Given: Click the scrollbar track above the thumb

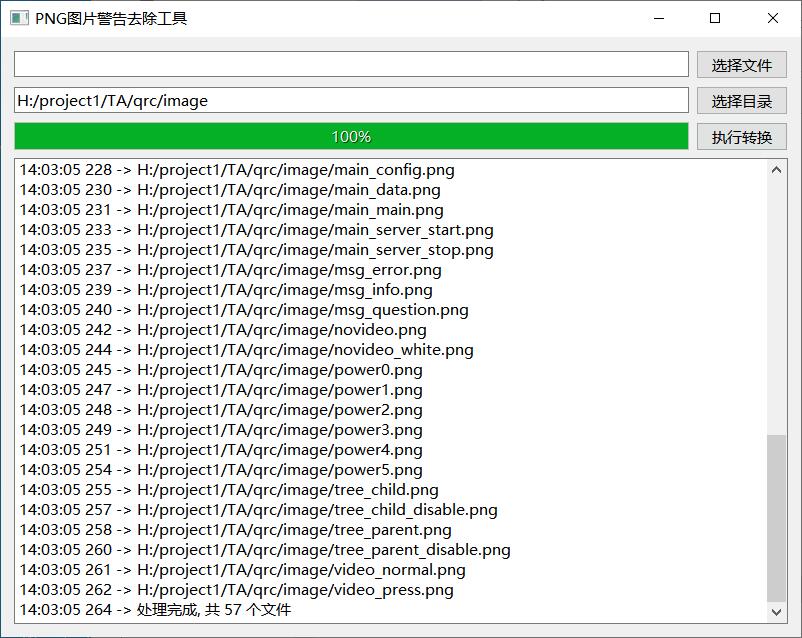Looking at the screenshot, I should tap(776, 300).
